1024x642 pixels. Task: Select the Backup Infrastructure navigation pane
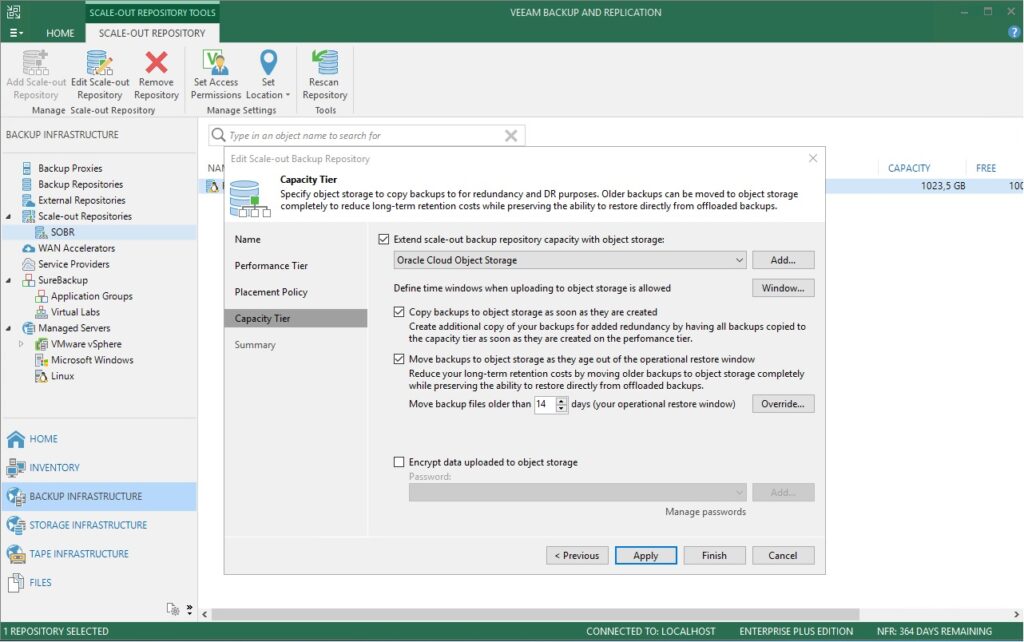pos(99,496)
